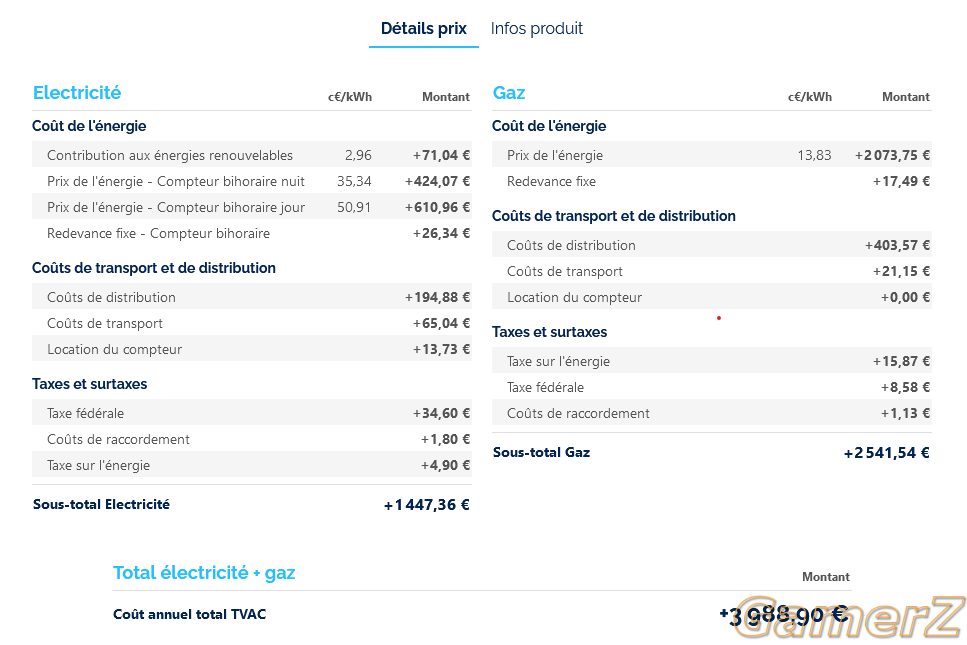Click Taxe fédérale label in the Gaz column
Image resolution: width=967 pixels, height=645 pixels.
[x=545, y=387]
